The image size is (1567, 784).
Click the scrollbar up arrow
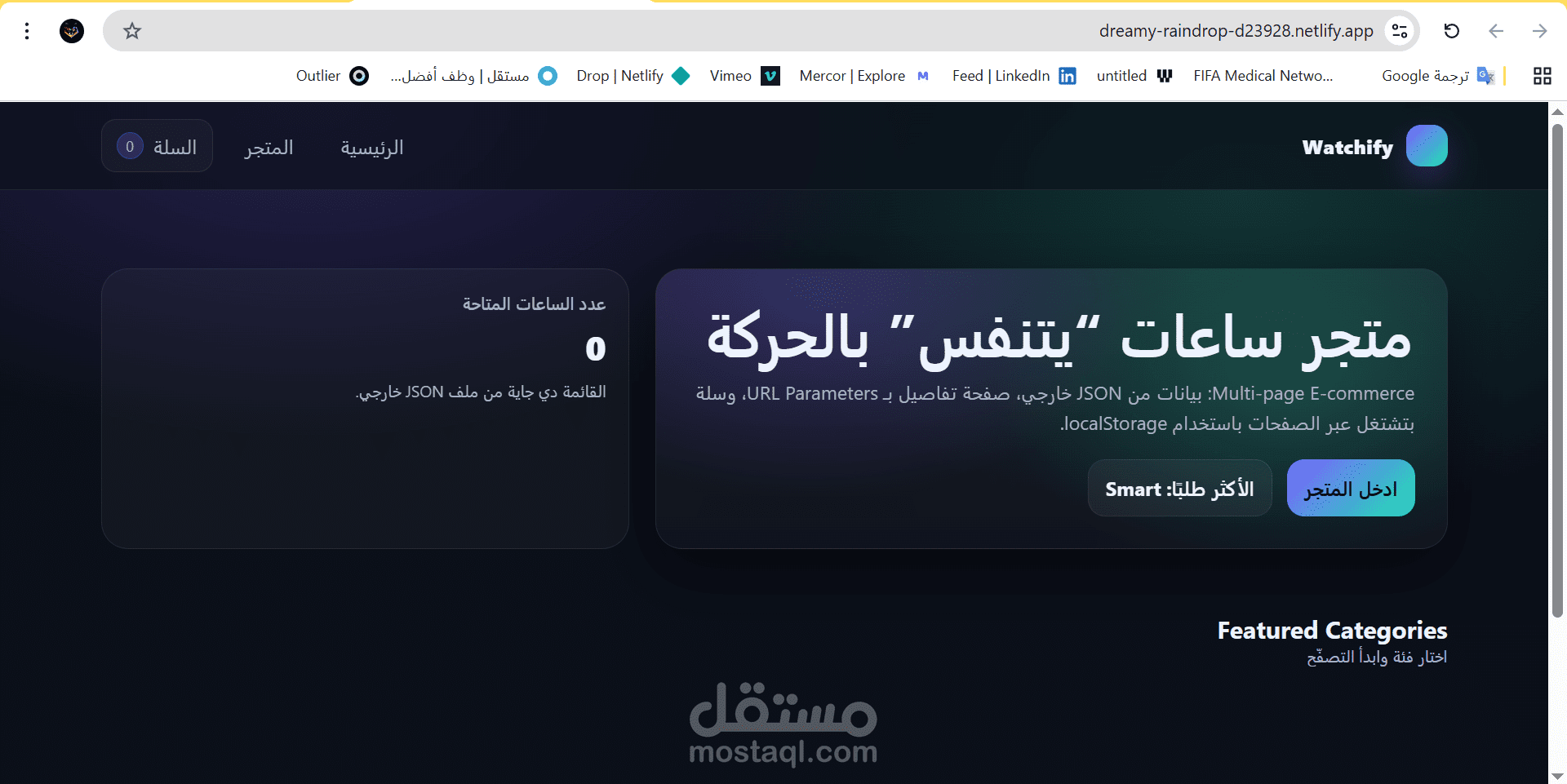click(x=1557, y=112)
